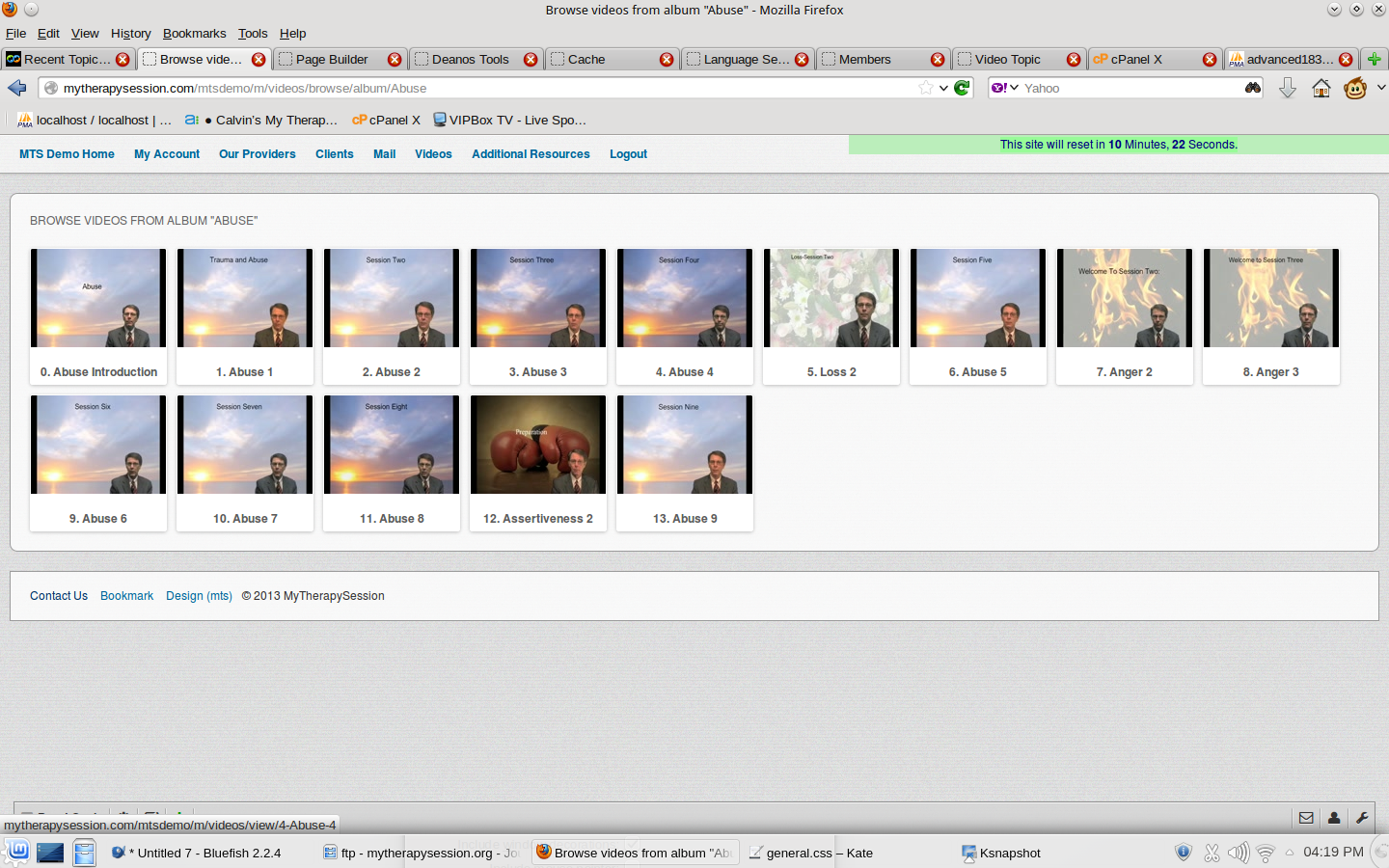Reload the page with green refresh icon
Image resolution: width=1389 pixels, height=868 pixels.
(962, 88)
